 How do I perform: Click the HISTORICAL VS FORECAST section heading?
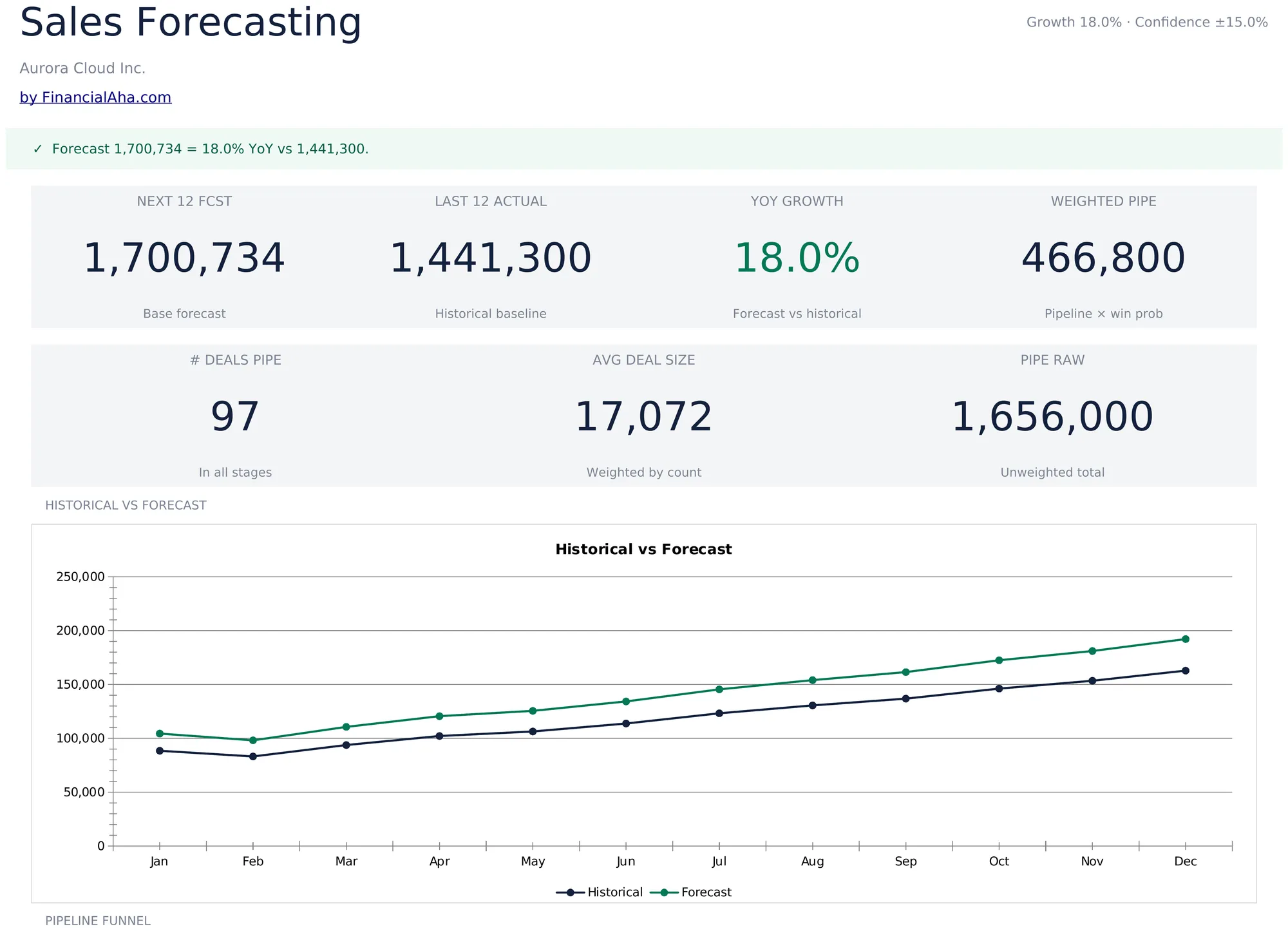(x=126, y=505)
